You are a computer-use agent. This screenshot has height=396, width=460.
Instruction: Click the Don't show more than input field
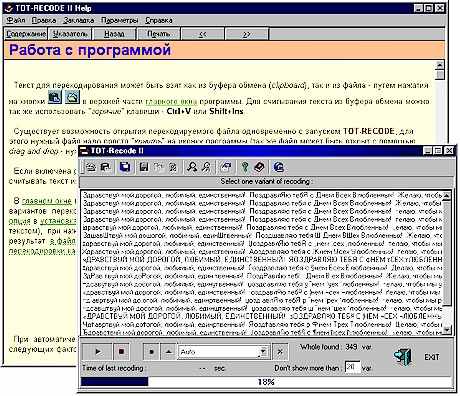pyautogui.click(x=352, y=367)
